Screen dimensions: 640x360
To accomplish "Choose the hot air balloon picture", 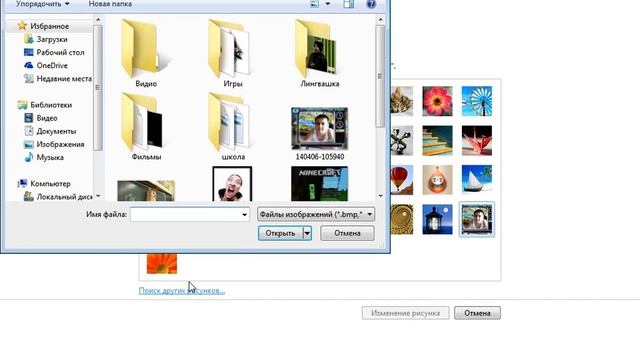I will click(402, 180).
